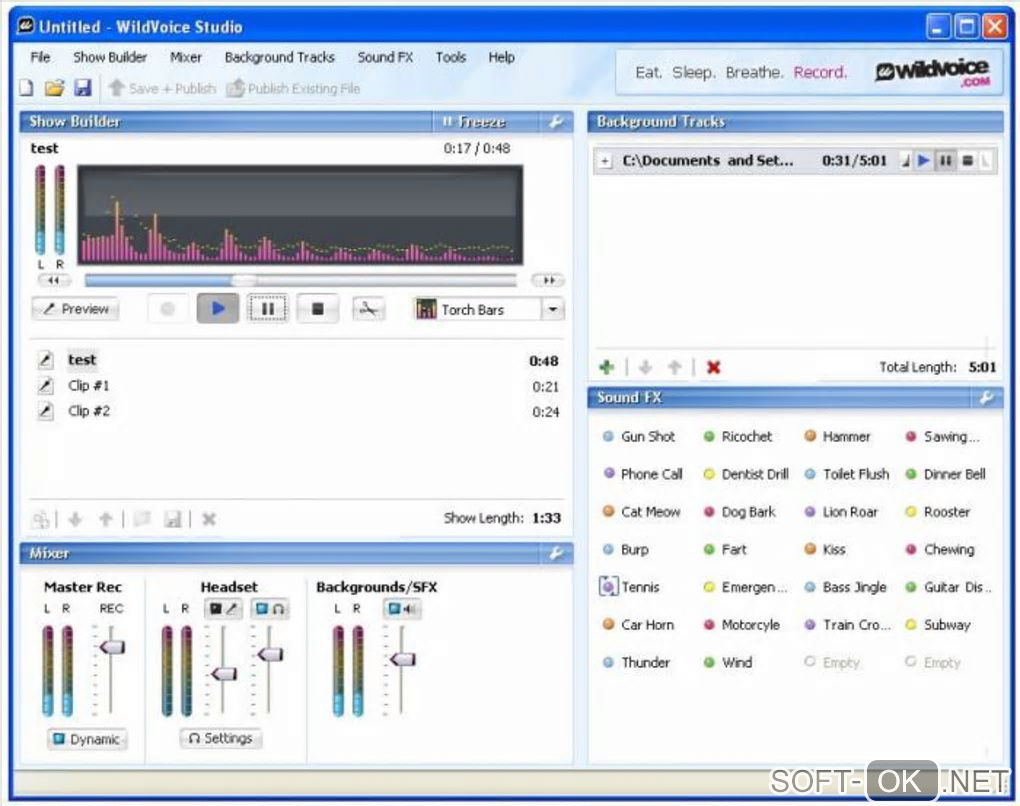The height and width of the screenshot is (806, 1020).
Task: Move background track down arrow
Action: pyautogui.click(x=645, y=368)
